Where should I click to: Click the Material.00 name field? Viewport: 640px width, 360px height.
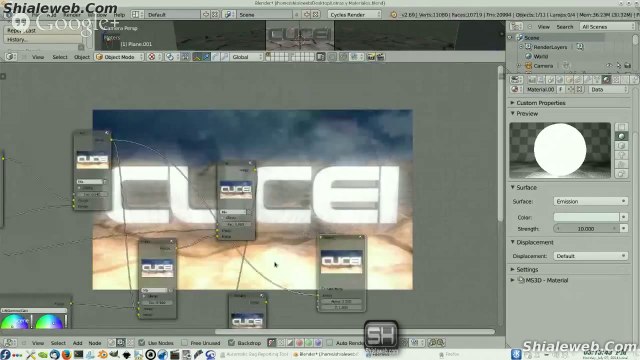tap(540, 89)
